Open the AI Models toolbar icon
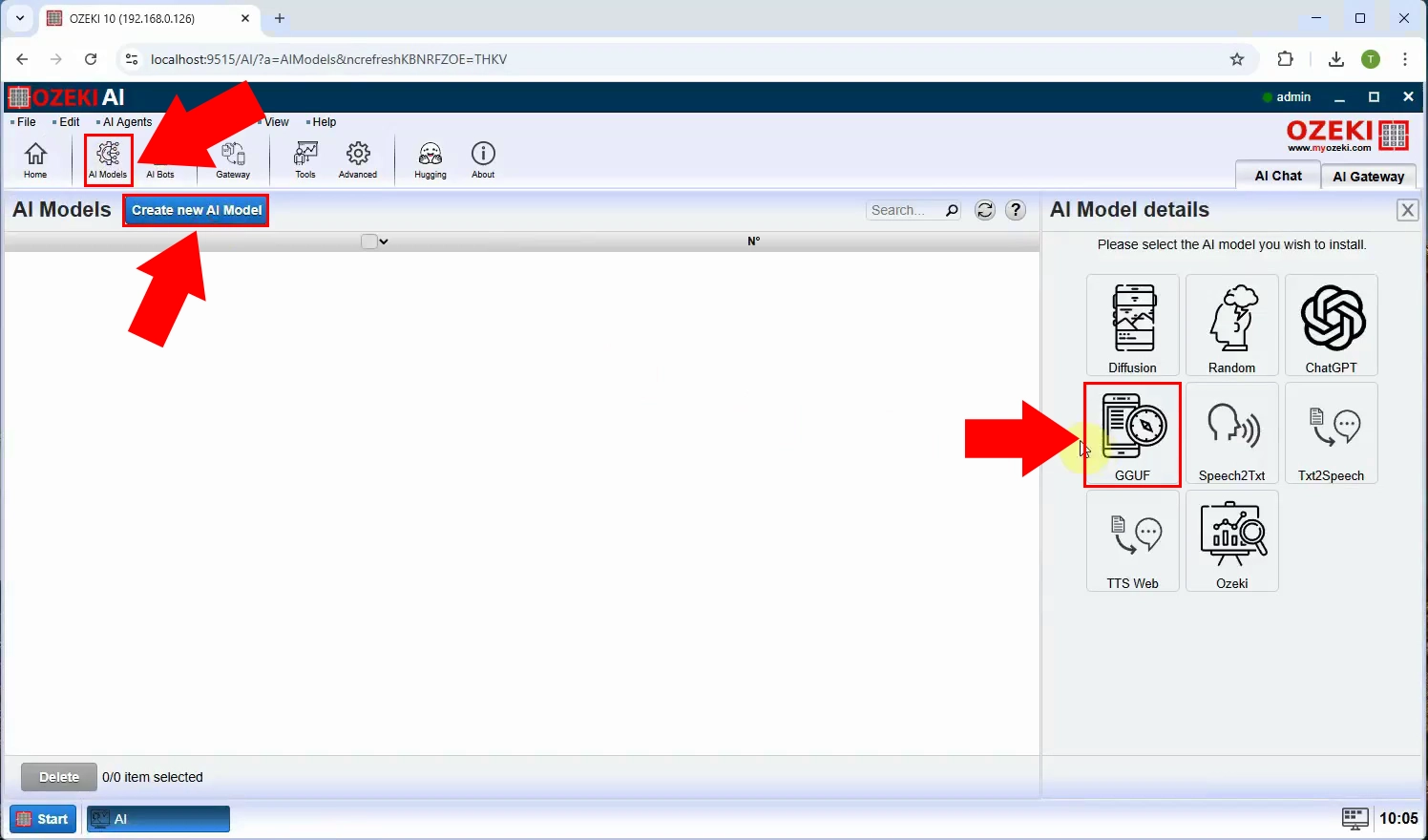Image resolution: width=1428 pixels, height=840 pixels. pos(108,159)
